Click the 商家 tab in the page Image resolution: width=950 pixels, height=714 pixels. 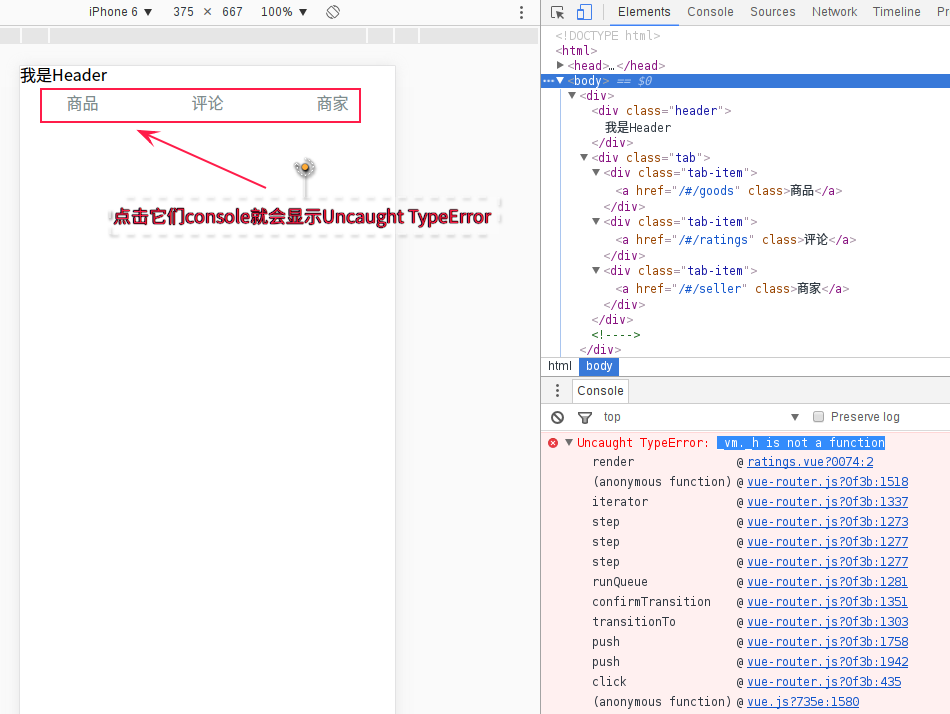pos(332,104)
